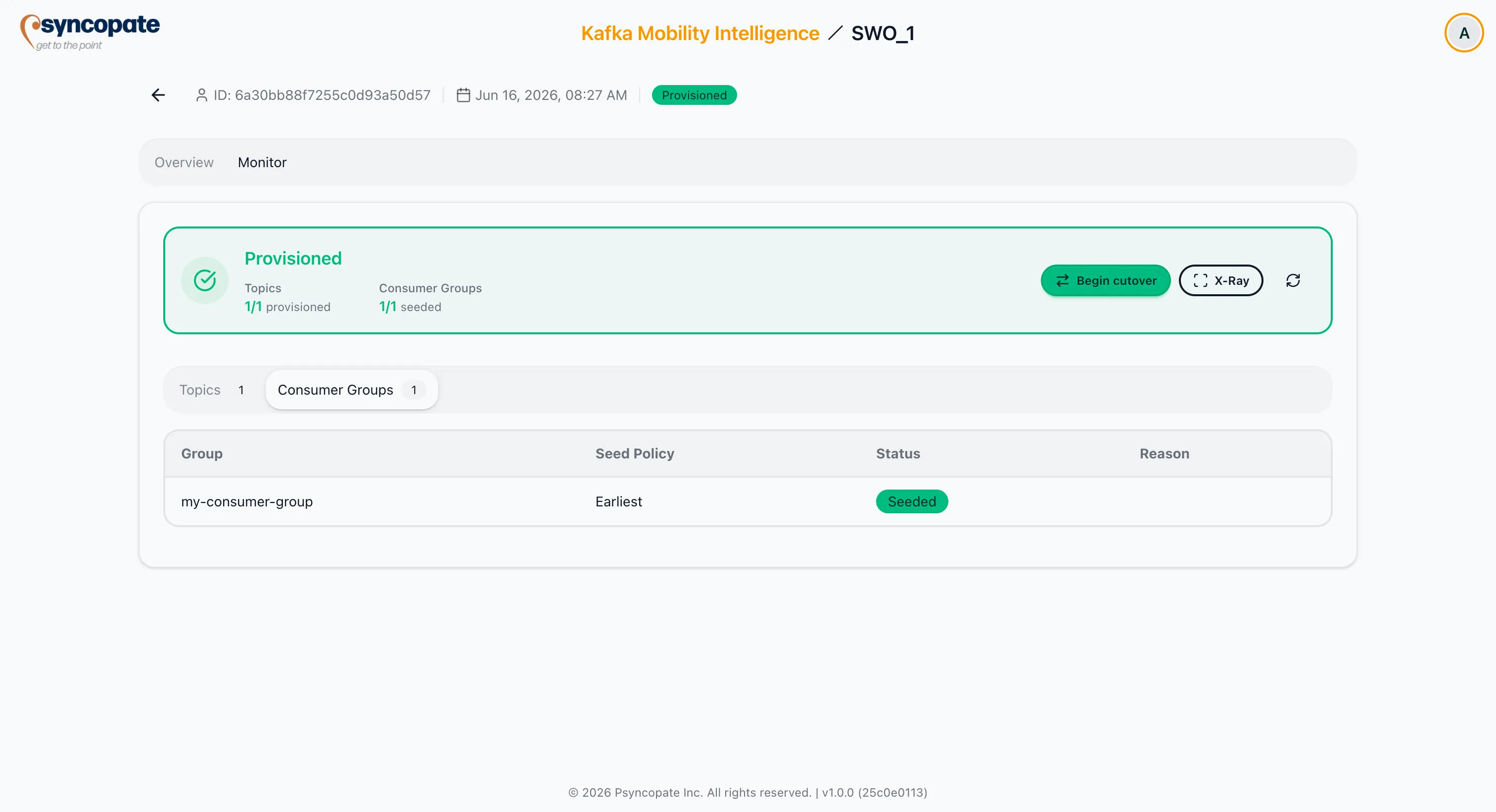Click the Provisioned status badge in header
The image size is (1496, 812).
(694, 95)
